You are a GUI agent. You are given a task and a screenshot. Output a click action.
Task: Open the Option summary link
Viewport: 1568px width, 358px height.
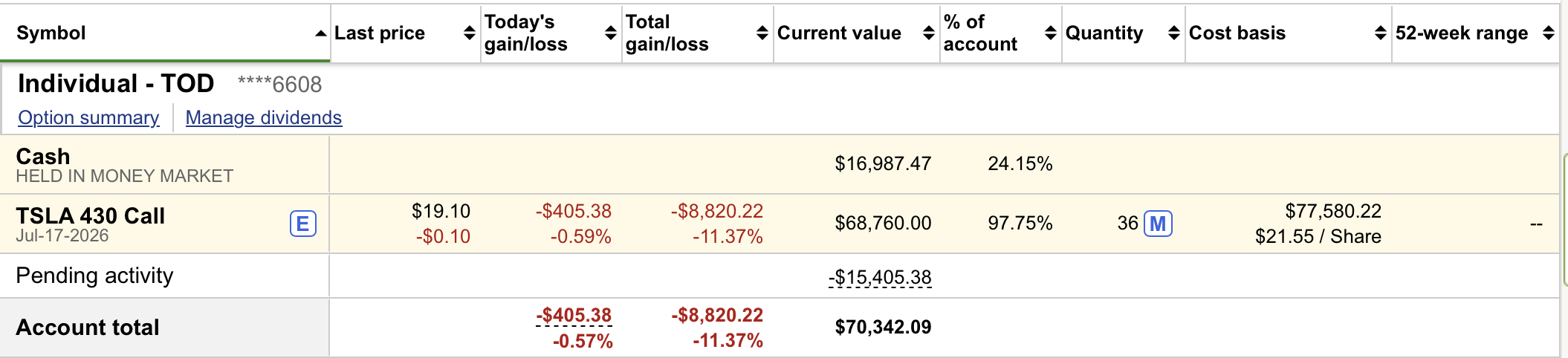coord(88,118)
